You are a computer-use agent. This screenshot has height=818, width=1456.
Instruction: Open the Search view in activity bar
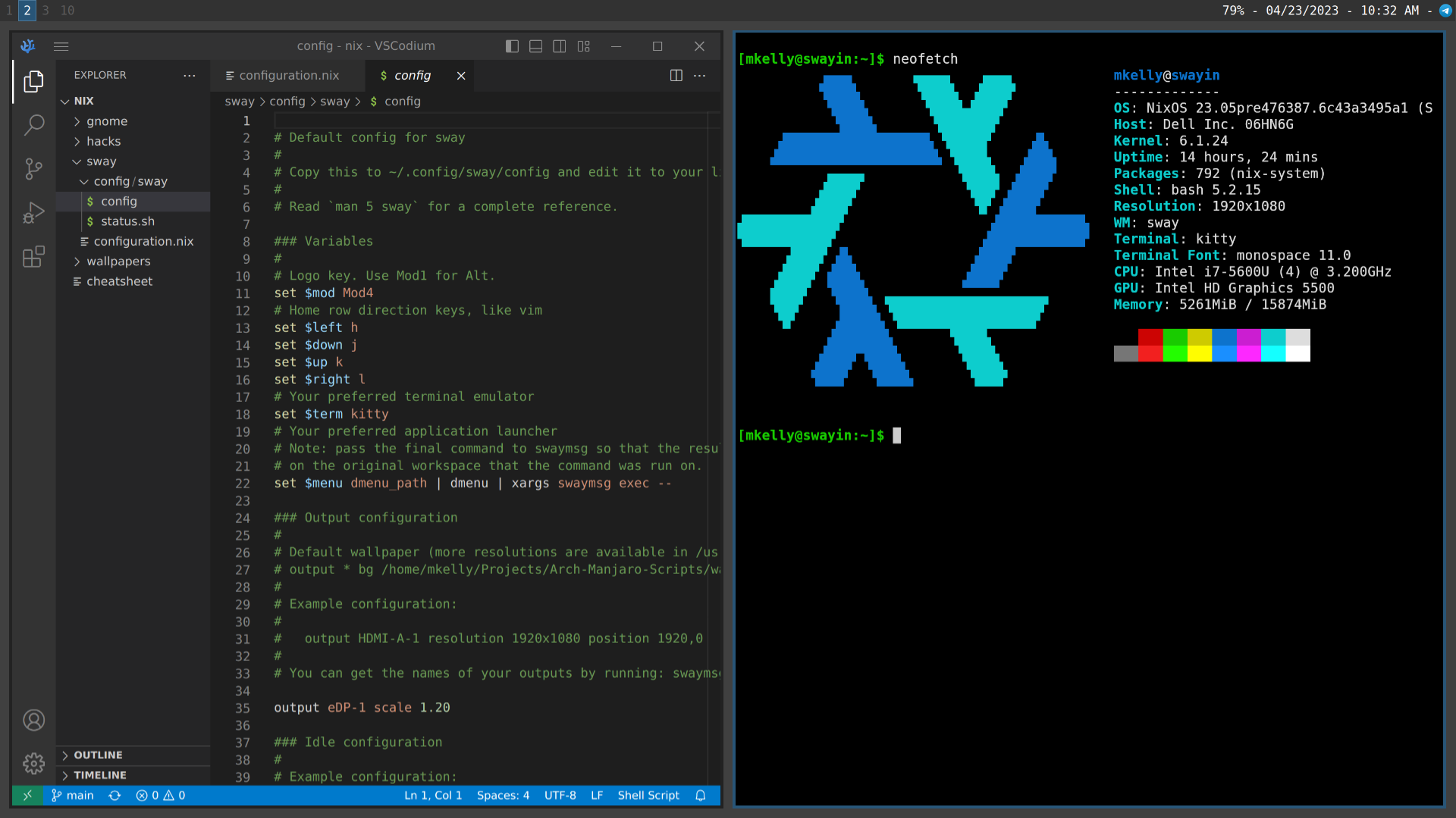[x=33, y=124]
